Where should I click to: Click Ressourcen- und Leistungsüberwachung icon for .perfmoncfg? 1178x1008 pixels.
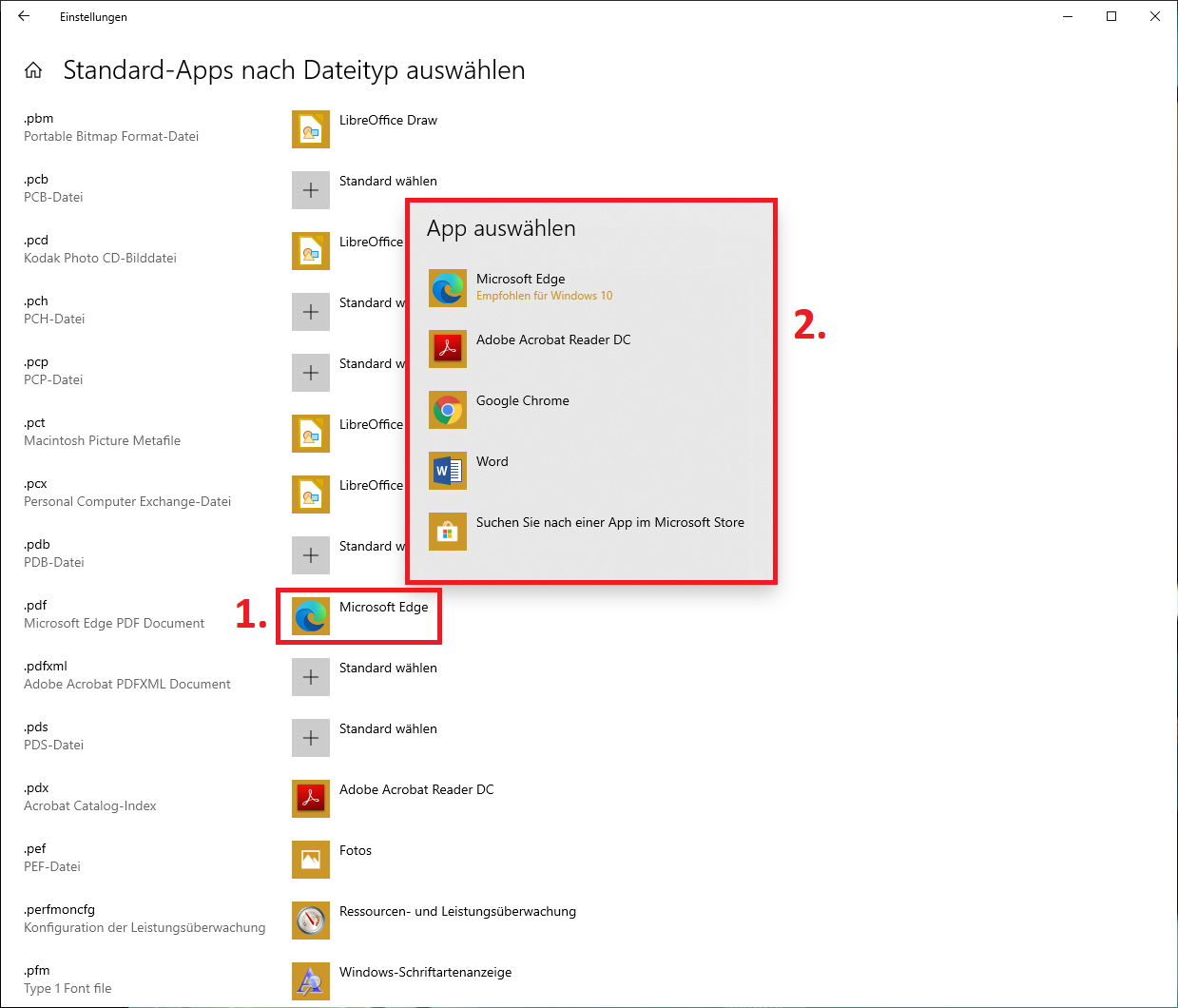pyautogui.click(x=311, y=921)
